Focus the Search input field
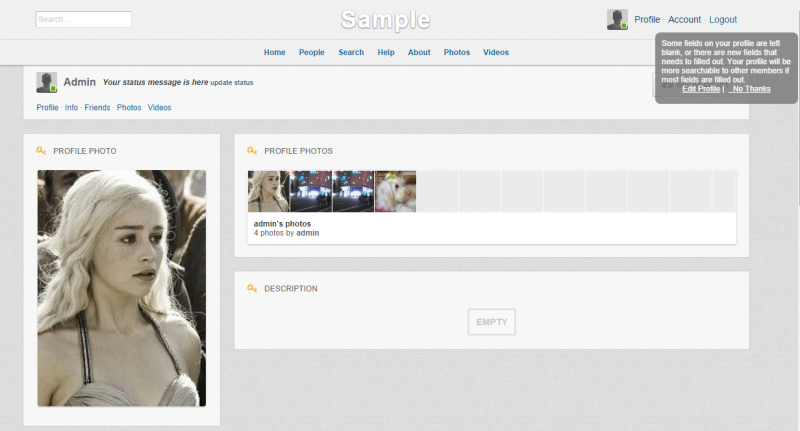 click(x=84, y=19)
